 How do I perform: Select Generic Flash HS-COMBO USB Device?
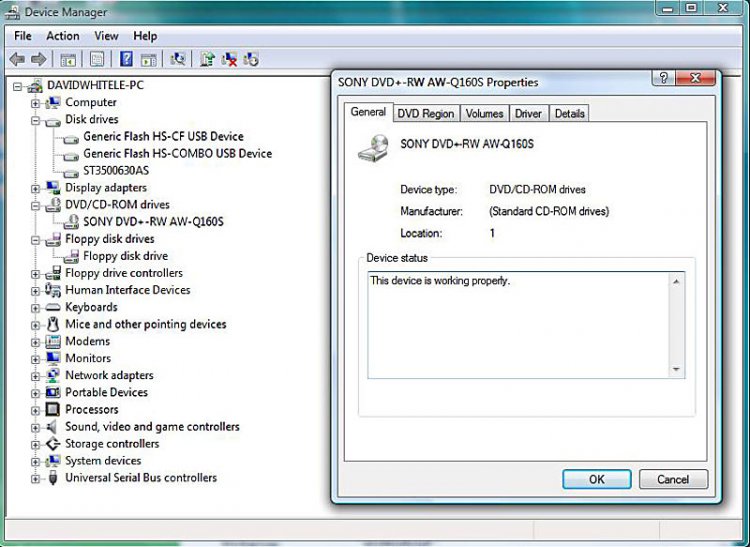pos(177,153)
